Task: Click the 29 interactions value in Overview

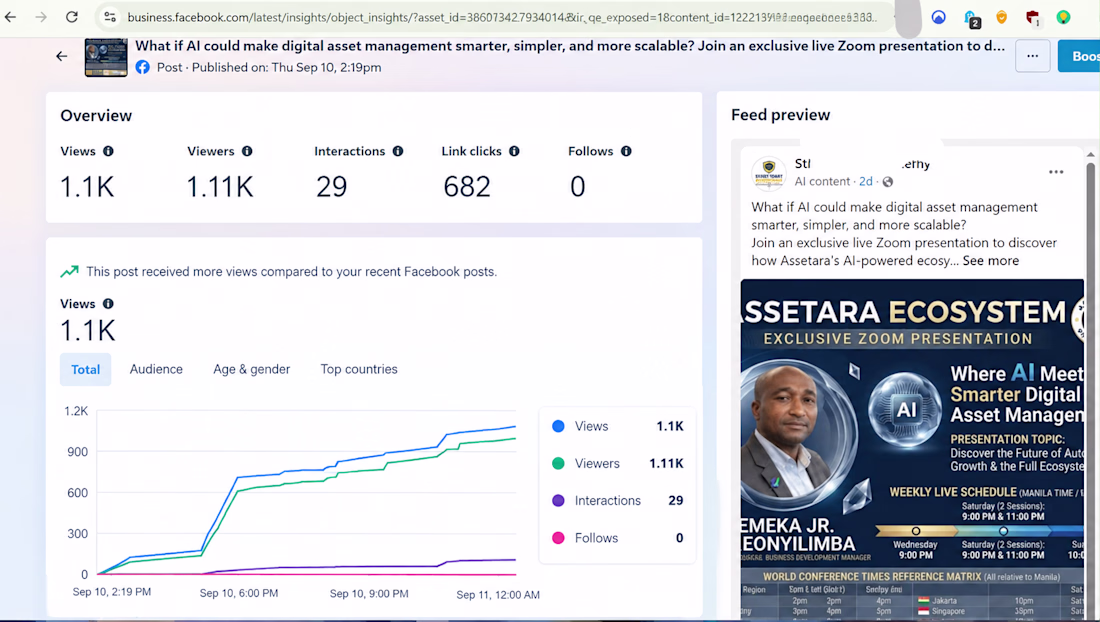Action: point(331,187)
